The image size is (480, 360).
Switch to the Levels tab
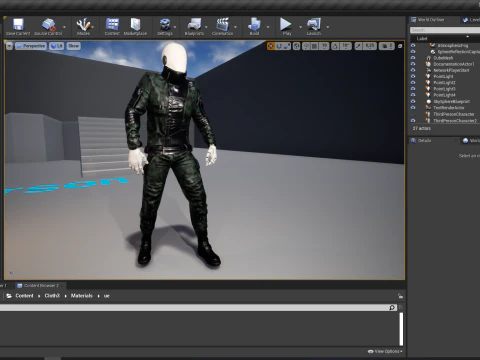point(471,20)
